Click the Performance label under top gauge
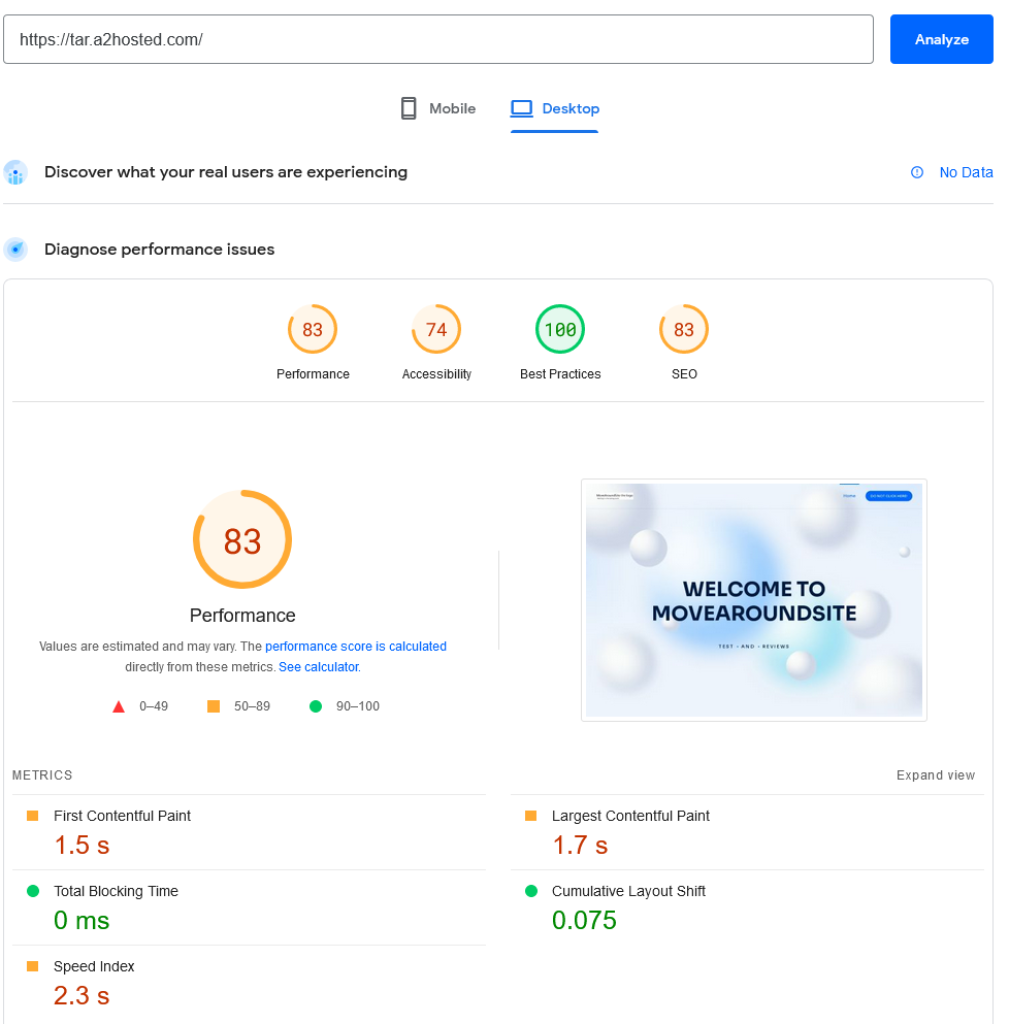This screenshot has width=1009, height=1024. [x=313, y=374]
